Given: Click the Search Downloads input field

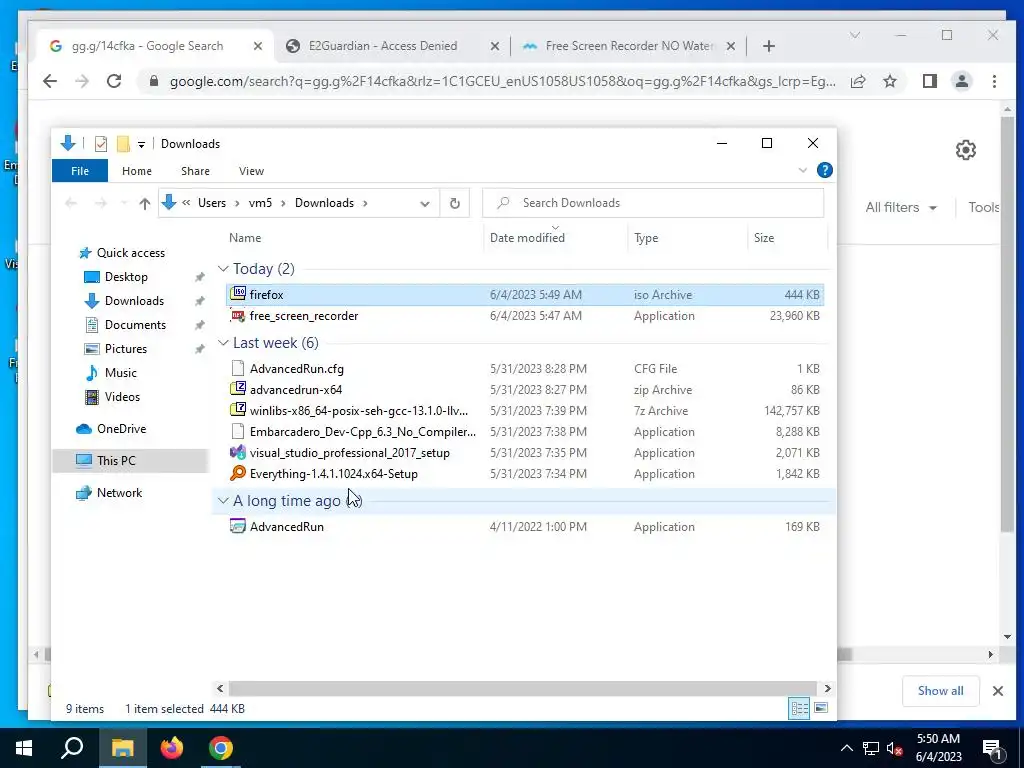Looking at the screenshot, I should coord(653,203).
